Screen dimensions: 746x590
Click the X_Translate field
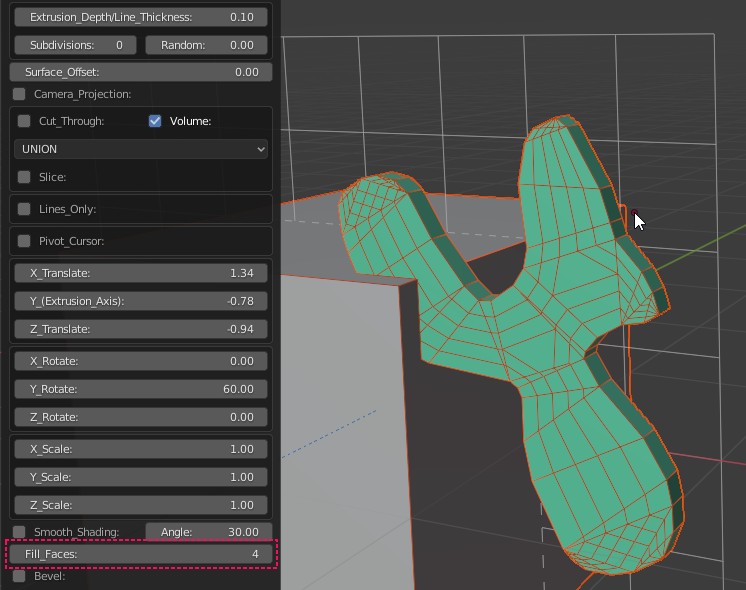[140, 273]
